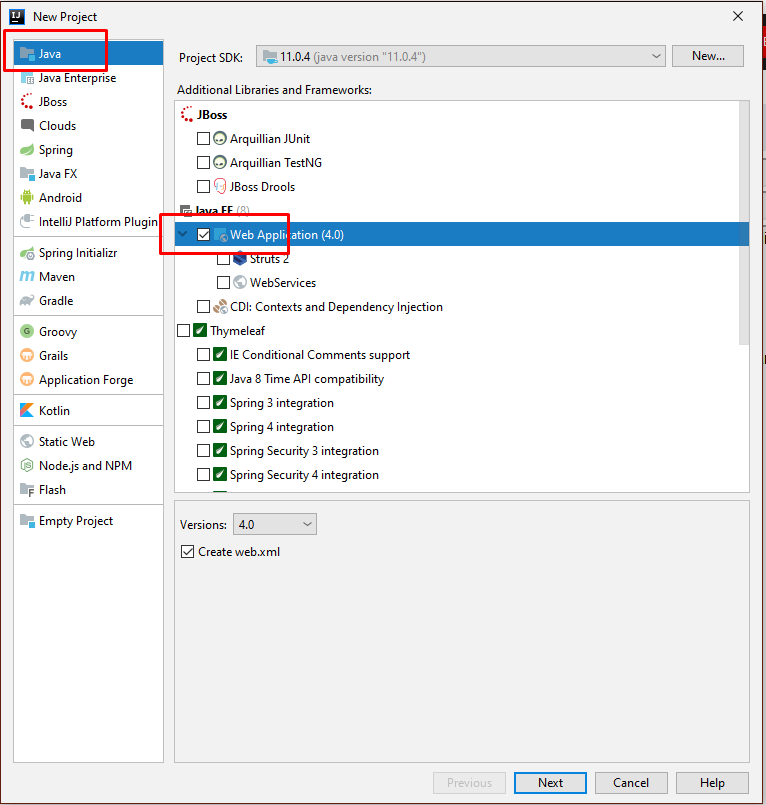The width and height of the screenshot is (766, 805).
Task: Uncheck the Create web.xml checkbox
Action: [x=187, y=551]
